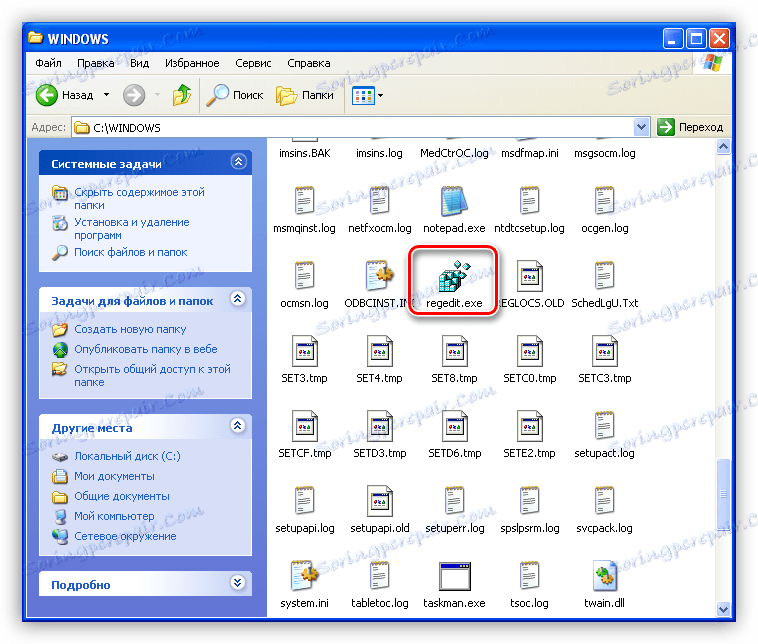Click Скрыть содержимое этой папки link
The height and width of the screenshot is (644, 758).
click(139, 198)
